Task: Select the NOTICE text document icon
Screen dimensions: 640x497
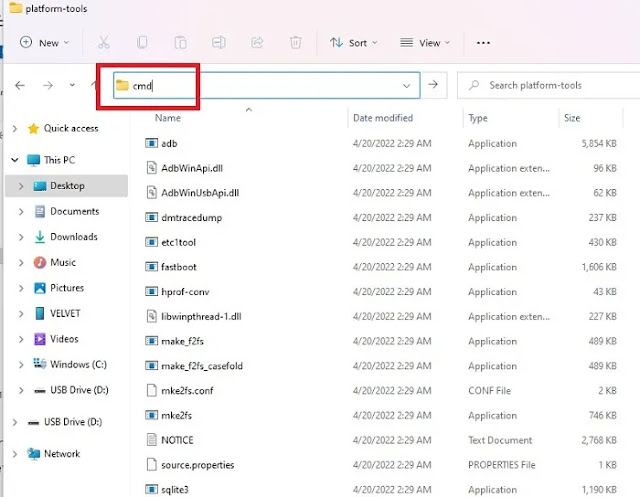Action: pos(151,440)
